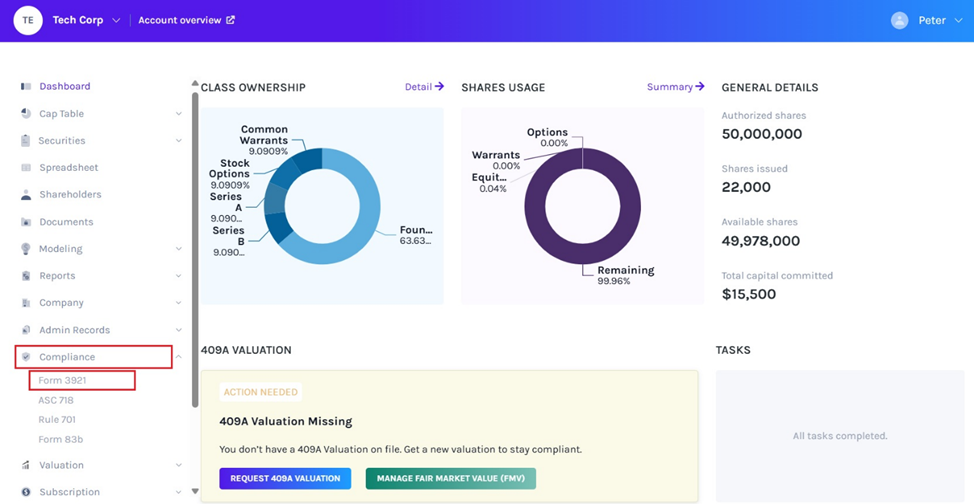Expand the Tech Corp company dropdown
The width and height of the screenshot is (974, 504).
point(116,21)
